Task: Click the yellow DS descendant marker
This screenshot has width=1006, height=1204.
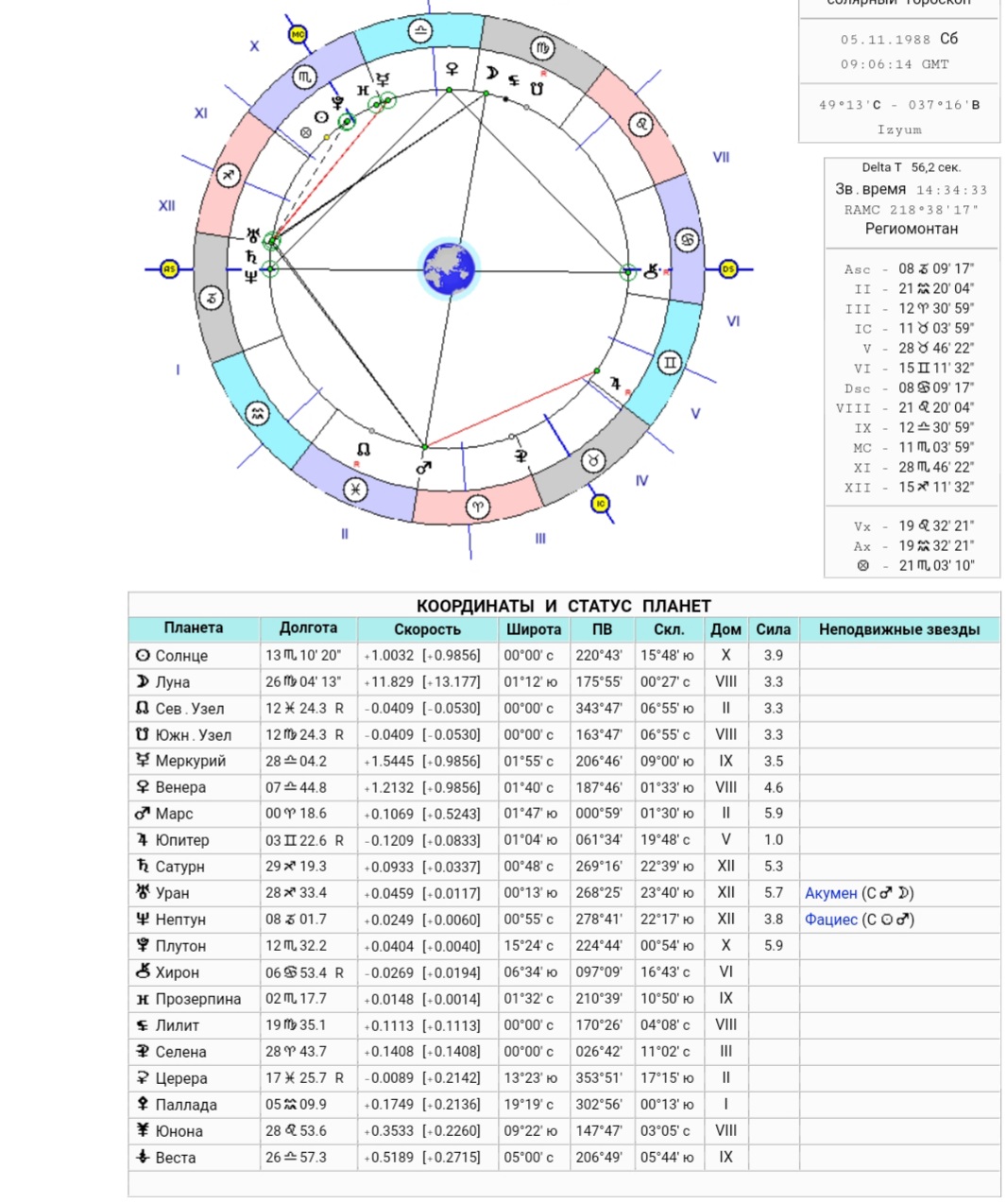Action: click(x=728, y=269)
